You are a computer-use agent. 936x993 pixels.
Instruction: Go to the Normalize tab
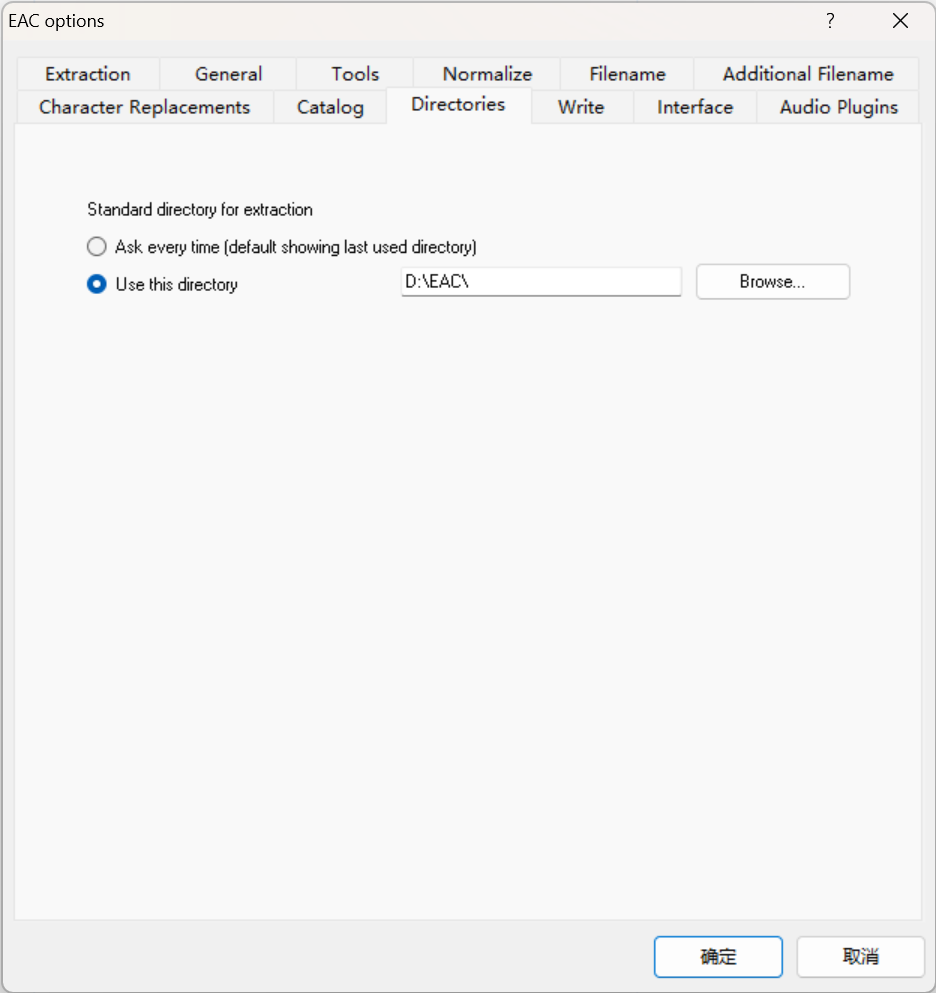(x=487, y=74)
